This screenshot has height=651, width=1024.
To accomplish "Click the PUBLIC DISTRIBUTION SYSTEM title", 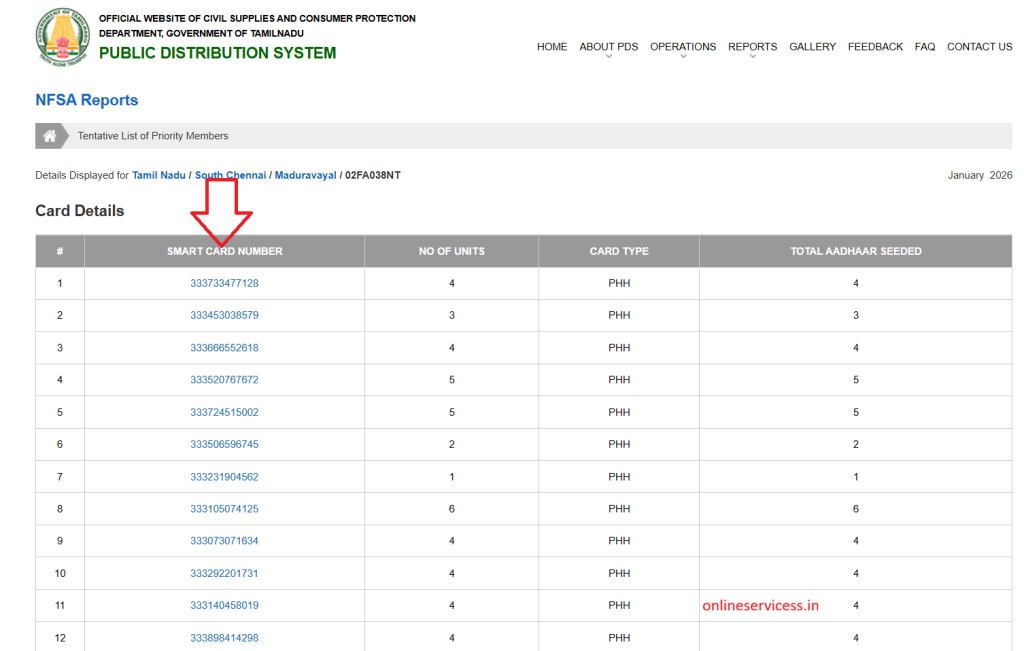I will pos(217,53).
